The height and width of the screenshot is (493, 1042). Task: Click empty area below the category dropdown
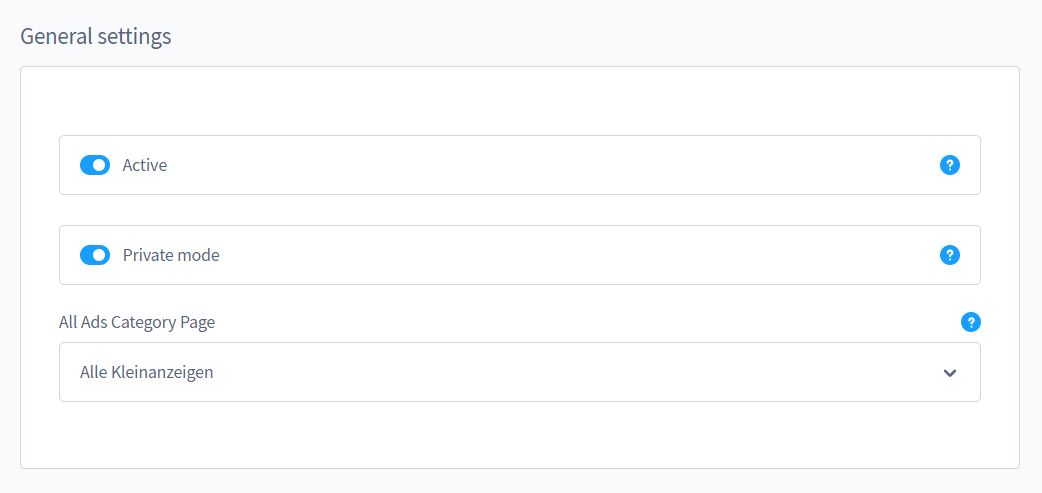519,435
